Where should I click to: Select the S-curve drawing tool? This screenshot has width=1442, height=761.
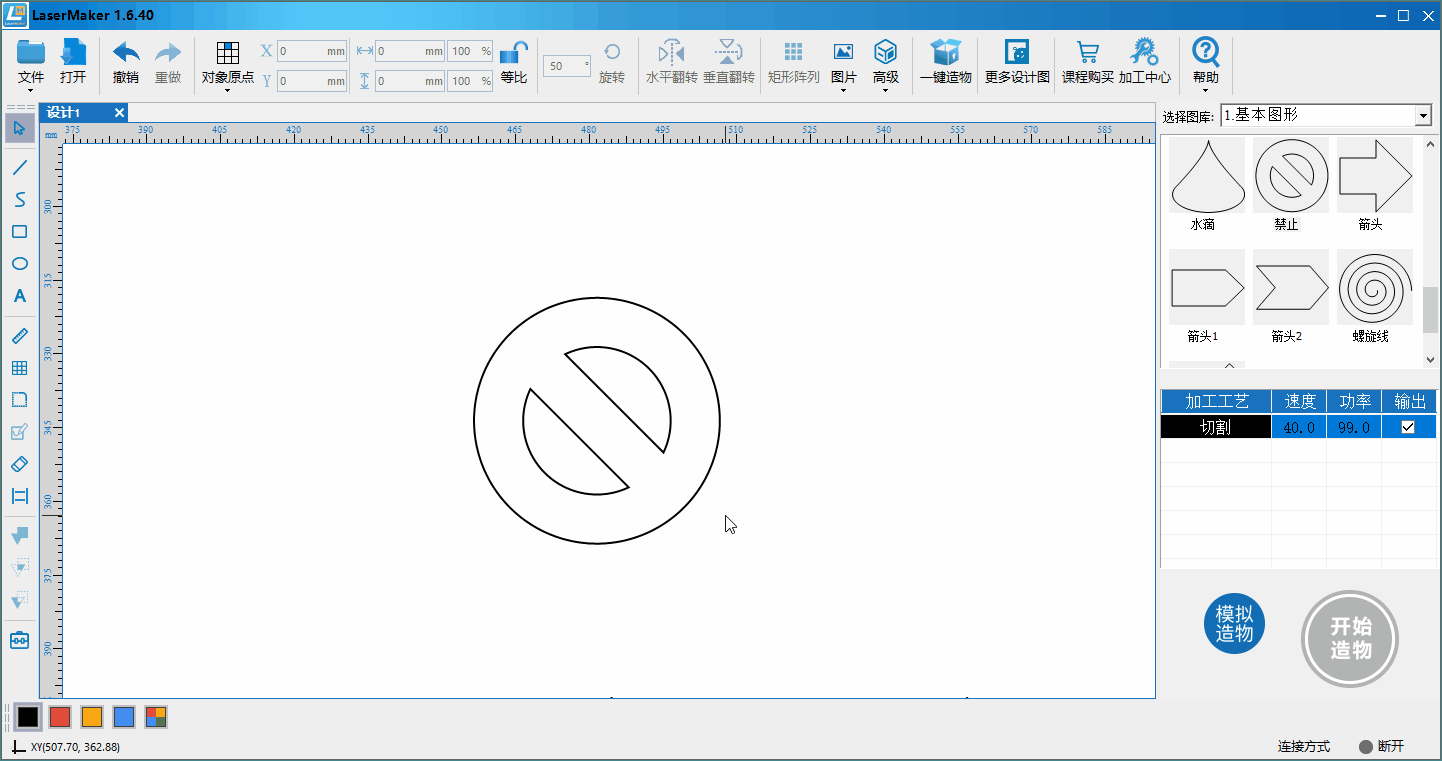[20, 200]
